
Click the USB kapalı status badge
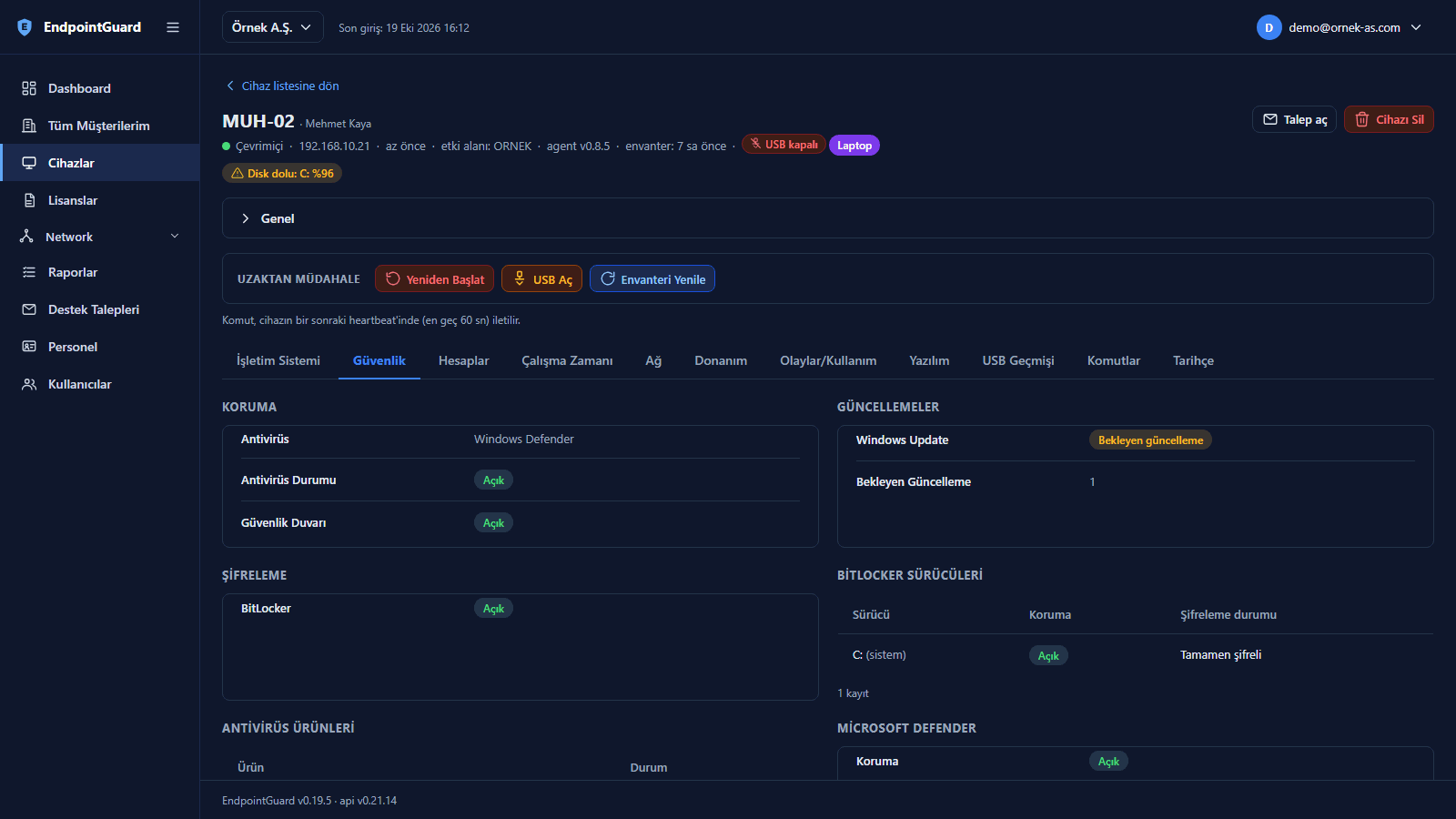[x=784, y=145]
